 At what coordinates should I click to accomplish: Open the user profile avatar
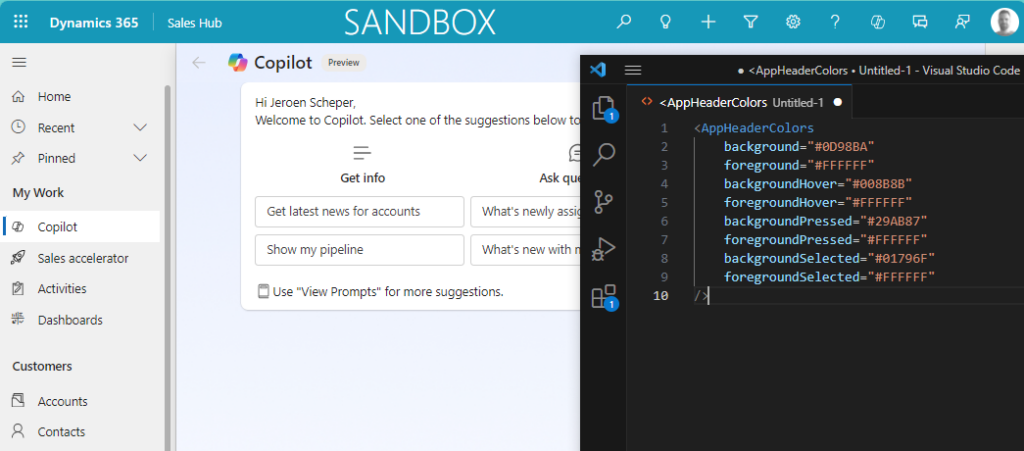[1003, 22]
